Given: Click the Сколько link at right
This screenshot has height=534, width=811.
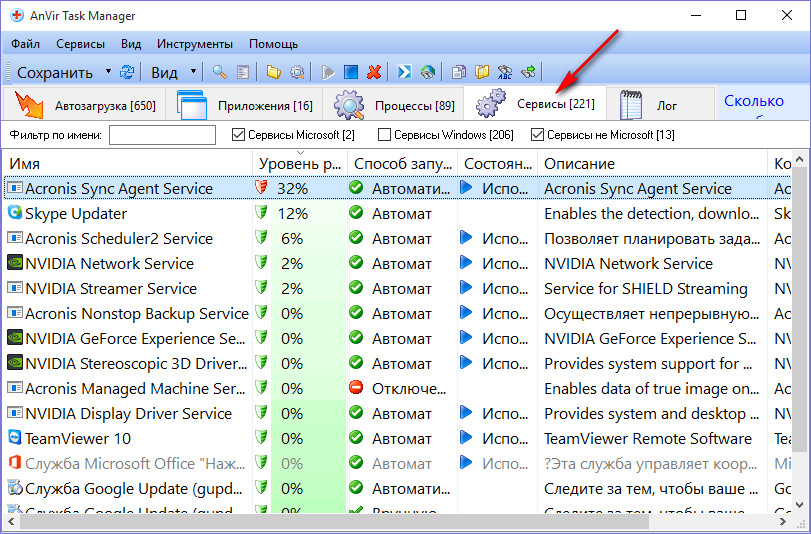Looking at the screenshot, I should click(x=754, y=100).
